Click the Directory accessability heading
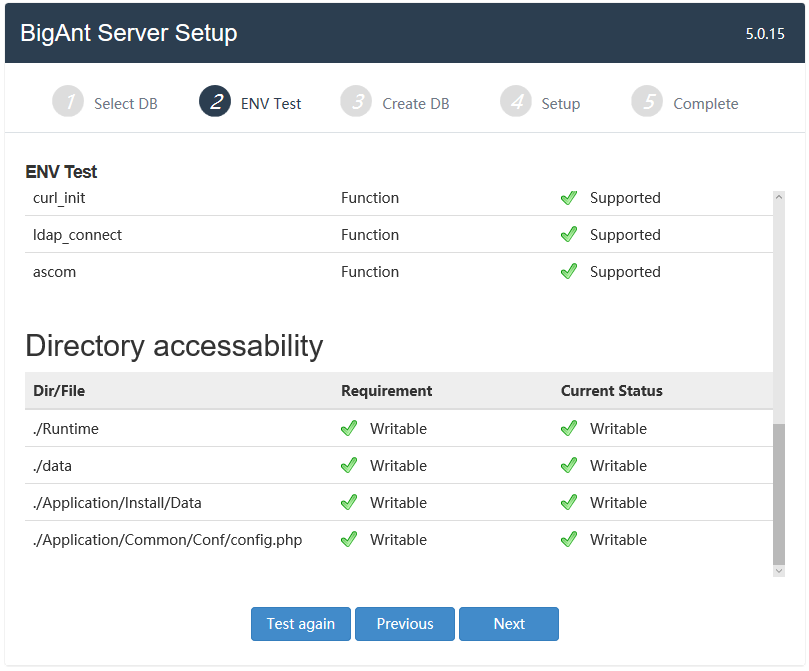The image size is (809, 671). pyautogui.click(x=174, y=346)
